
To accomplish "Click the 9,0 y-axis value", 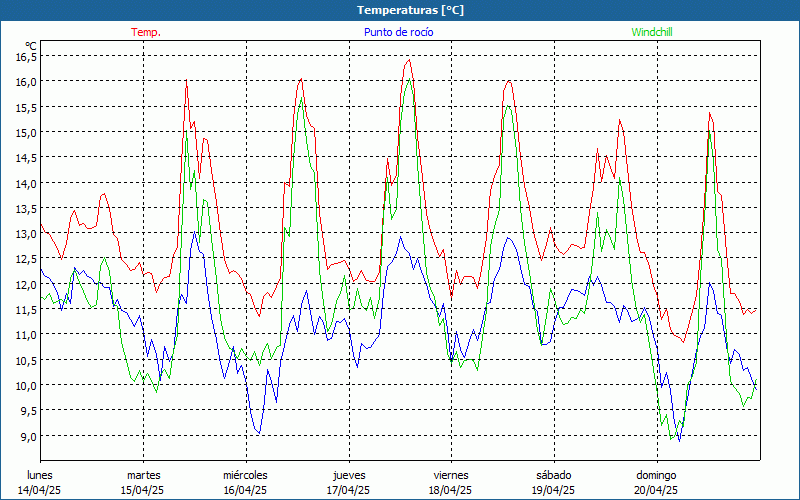I will pos(29,436).
